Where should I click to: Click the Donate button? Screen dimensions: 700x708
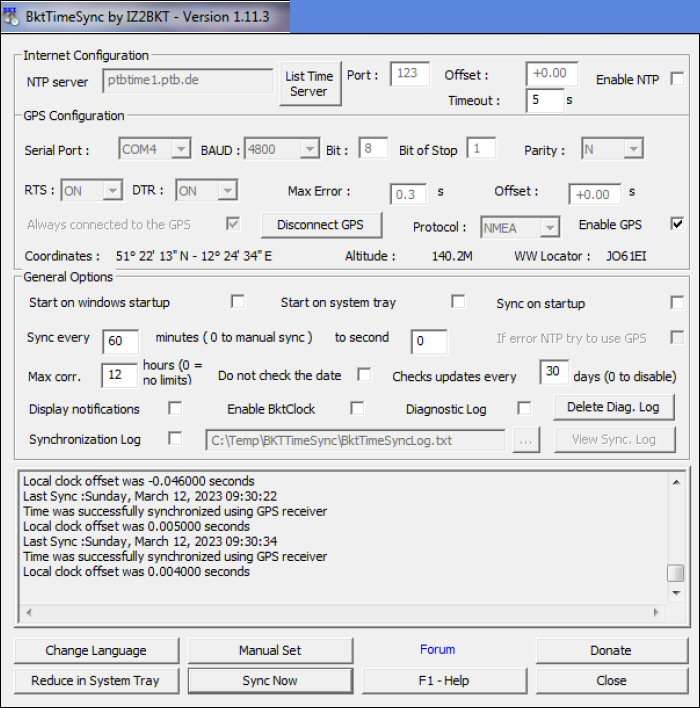[610, 650]
